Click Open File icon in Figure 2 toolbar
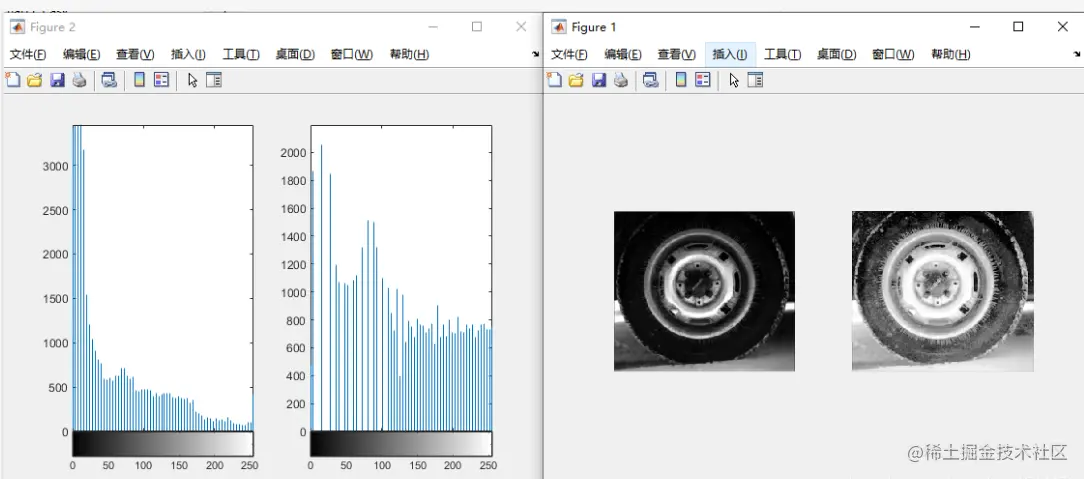The image size is (1084, 479). pyautogui.click(x=35, y=80)
